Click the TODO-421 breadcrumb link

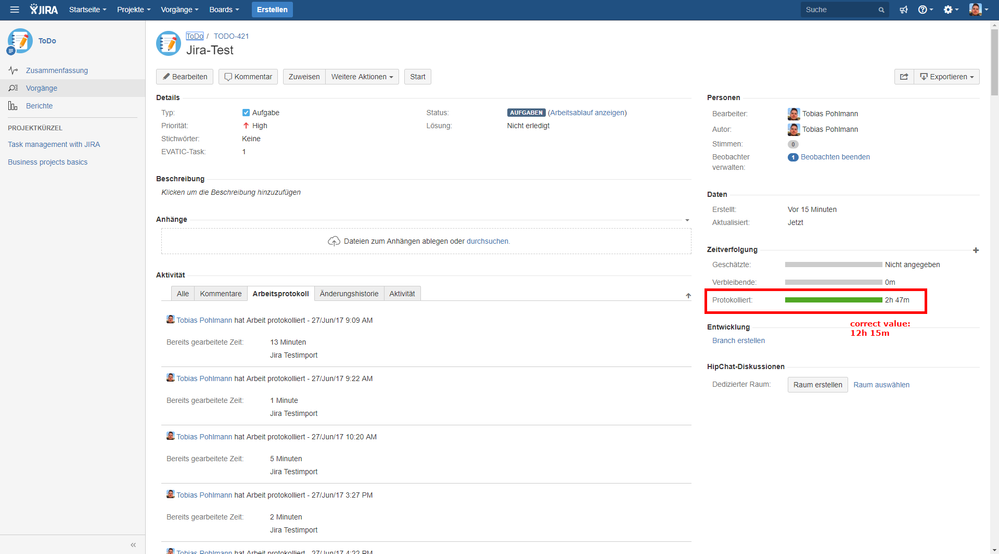click(x=231, y=36)
